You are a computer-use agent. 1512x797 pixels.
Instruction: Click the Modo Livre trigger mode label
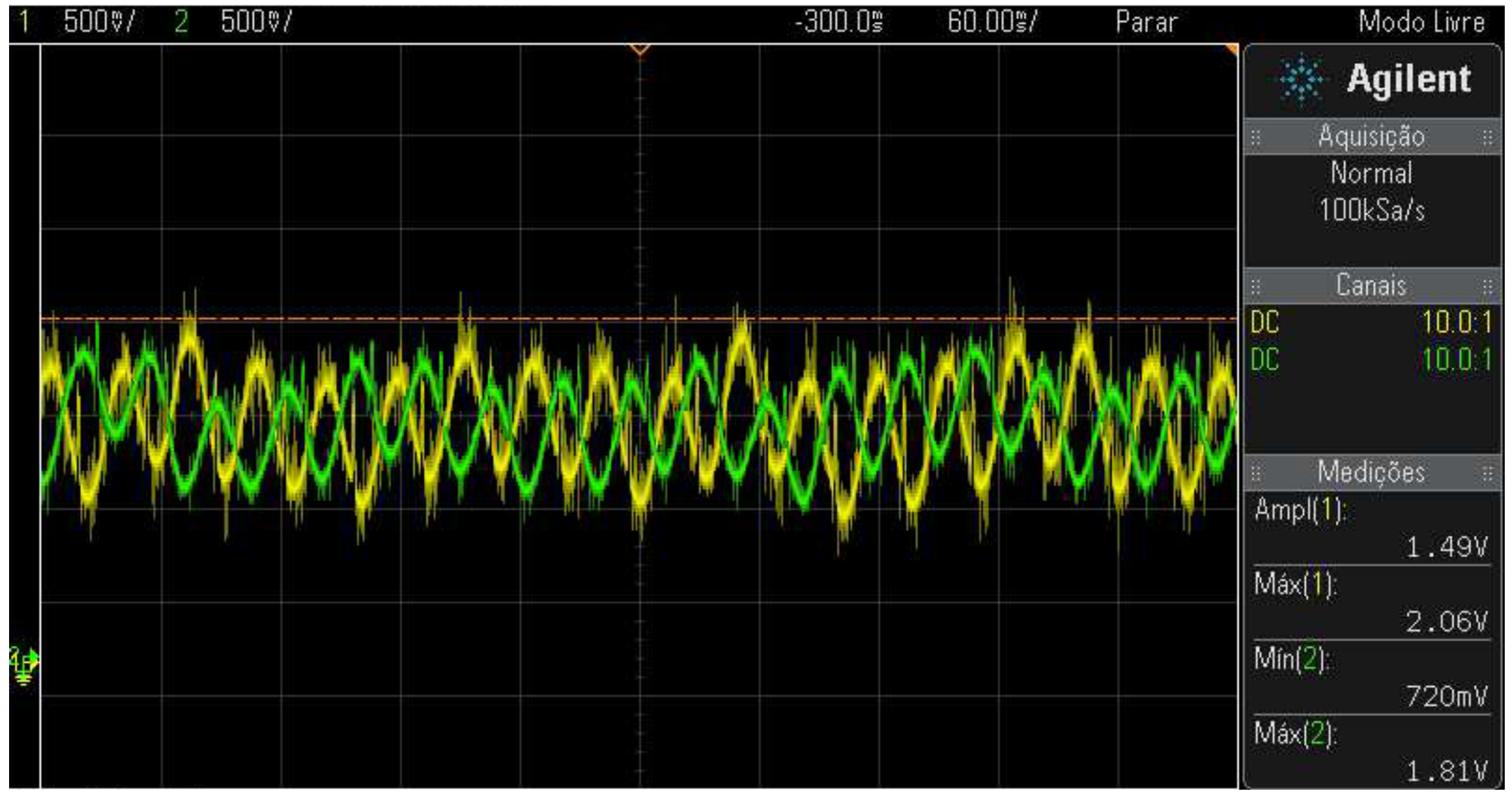tap(1421, 22)
